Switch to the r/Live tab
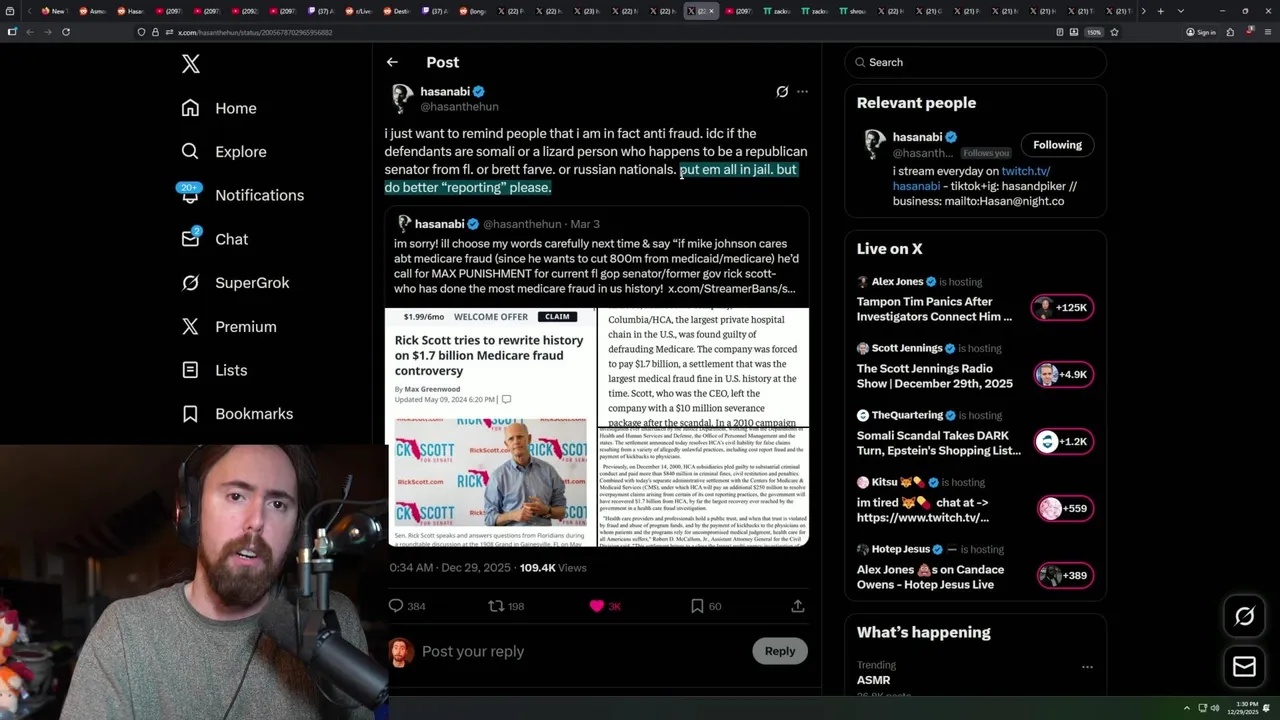Image resolution: width=1280 pixels, height=720 pixels. [x=362, y=11]
